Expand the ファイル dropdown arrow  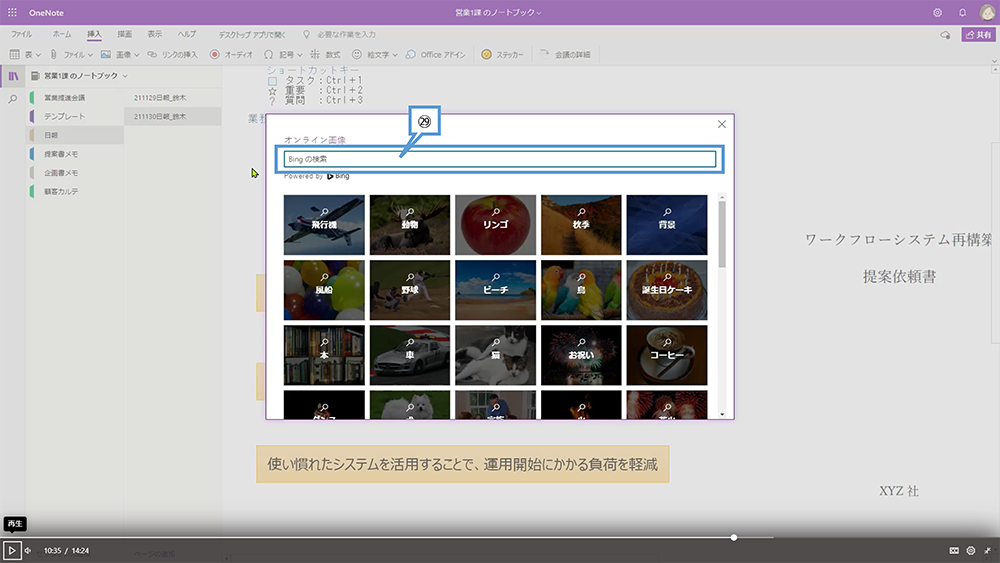point(90,55)
